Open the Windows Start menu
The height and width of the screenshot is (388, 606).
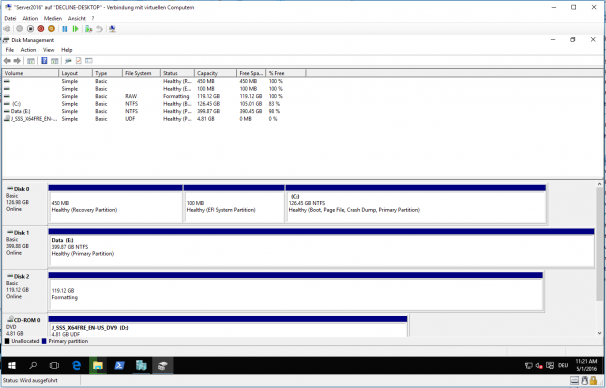[x=12, y=365]
